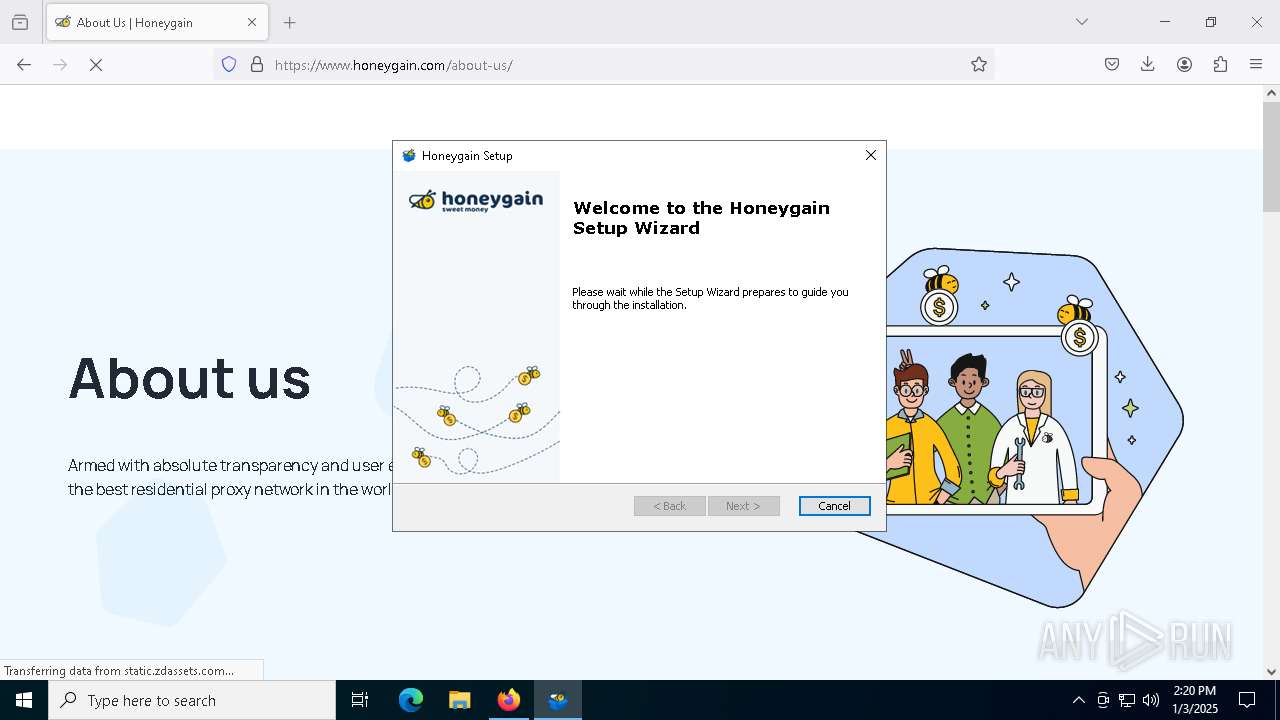The width and height of the screenshot is (1280, 720).
Task: Open the Firefox downloads panel
Action: (x=1148, y=65)
